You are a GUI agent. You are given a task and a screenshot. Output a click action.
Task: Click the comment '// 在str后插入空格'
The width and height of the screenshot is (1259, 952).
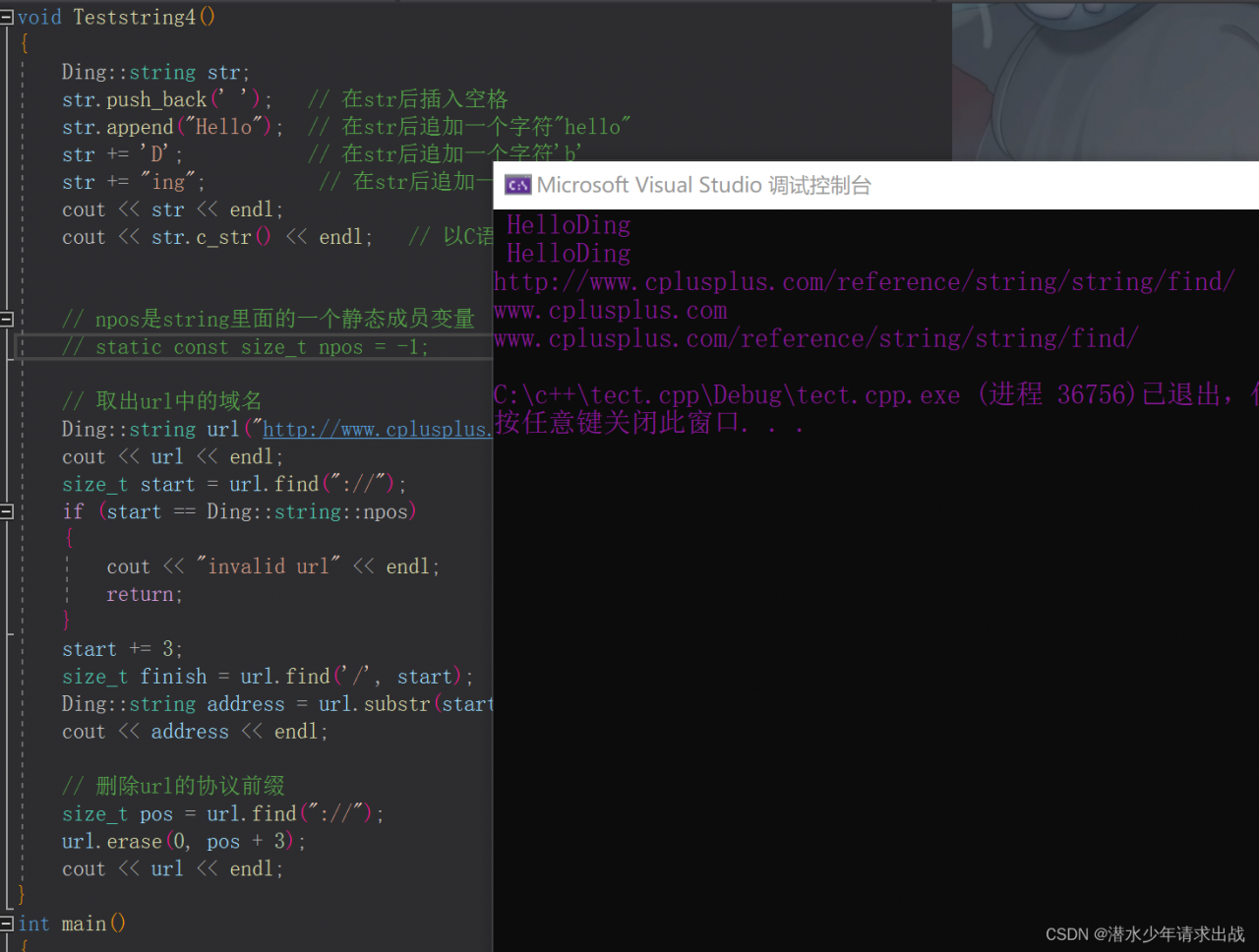[x=407, y=99]
